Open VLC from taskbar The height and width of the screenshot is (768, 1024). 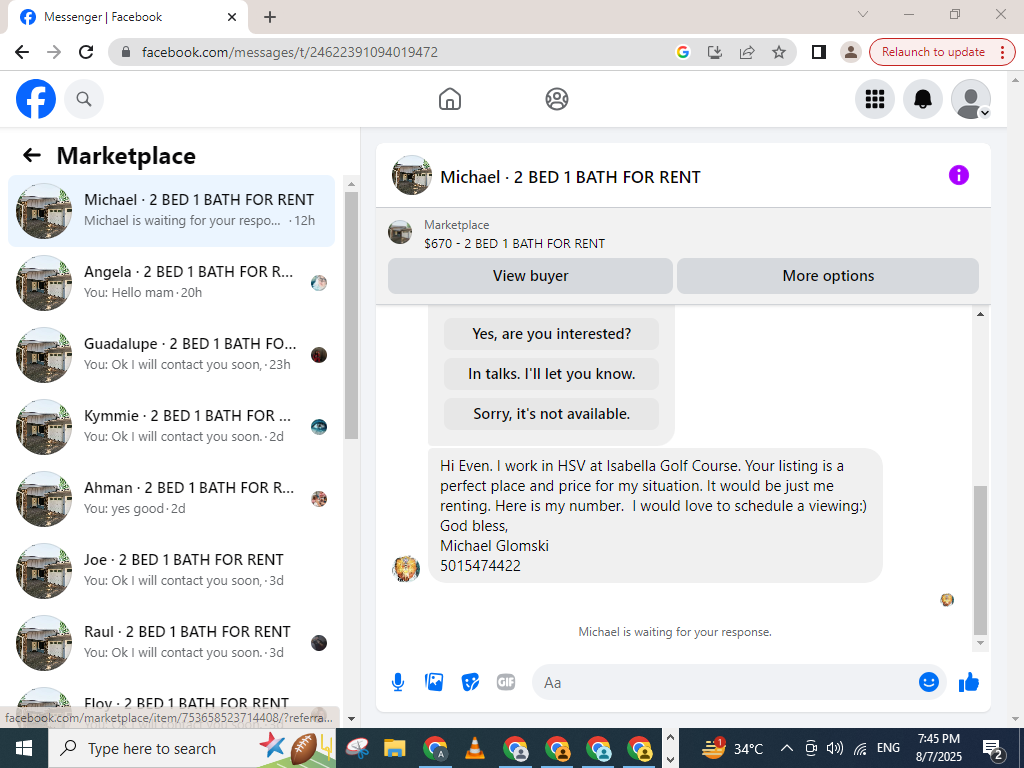475,748
